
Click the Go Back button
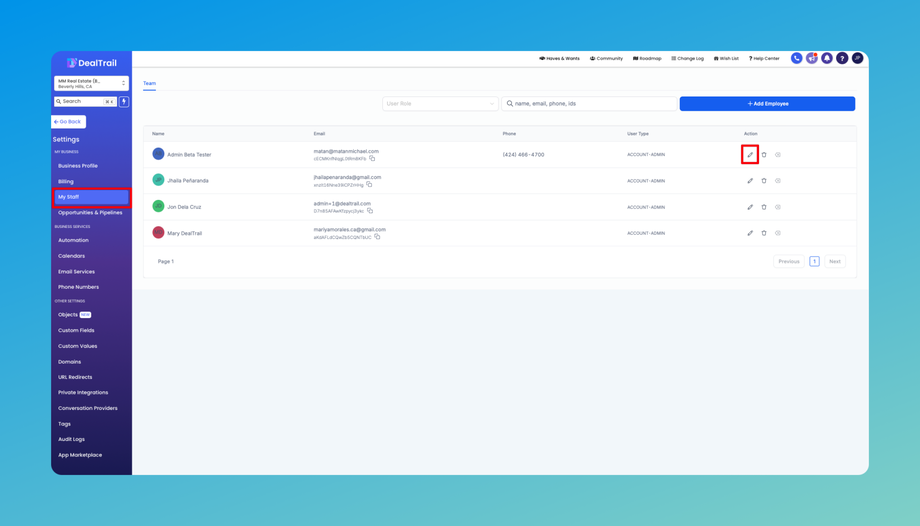[x=68, y=122]
